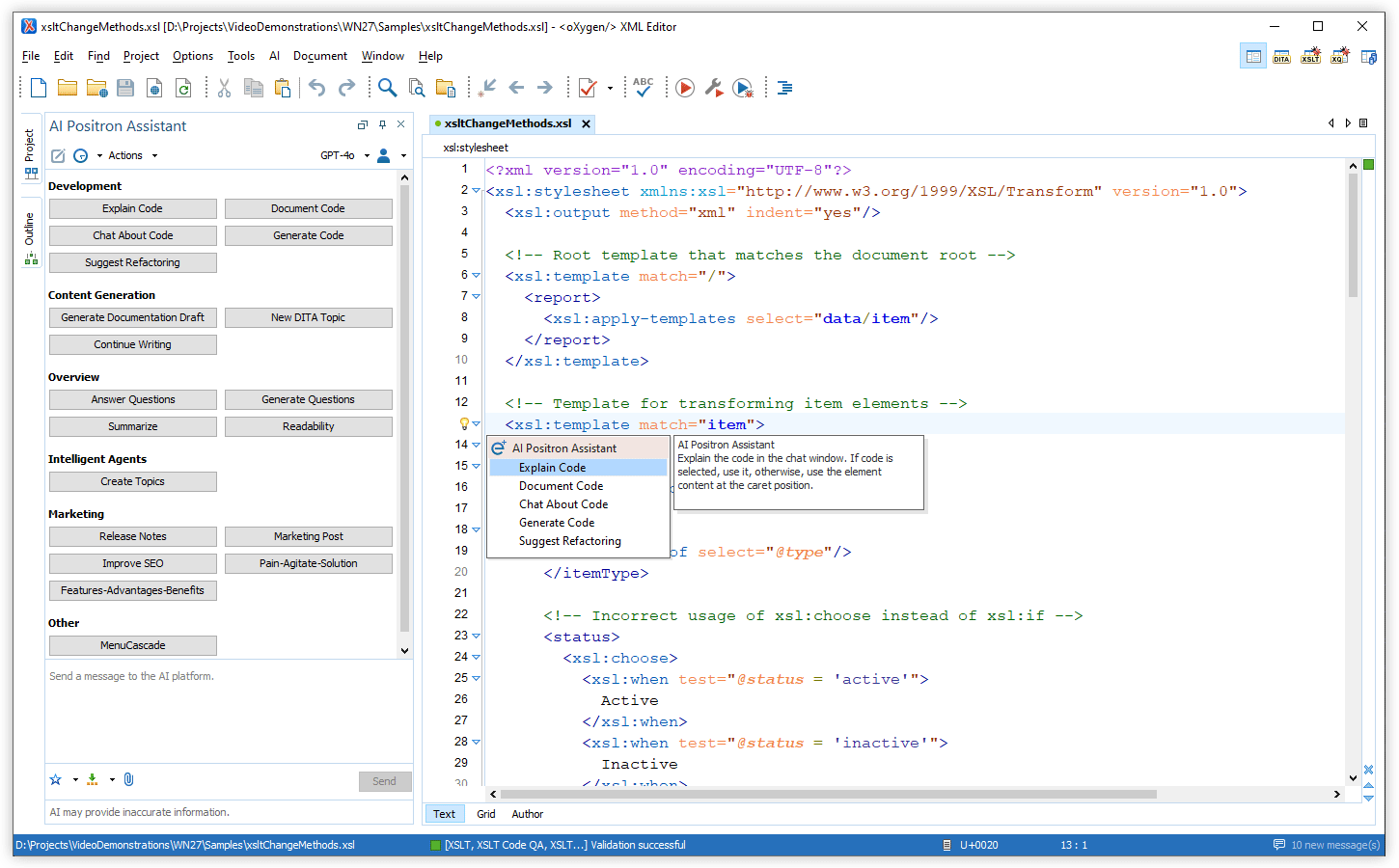The height and width of the screenshot is (868, 1399).
Task: Open Find/Replace with the magnifier icon
Action: [387, 88]
